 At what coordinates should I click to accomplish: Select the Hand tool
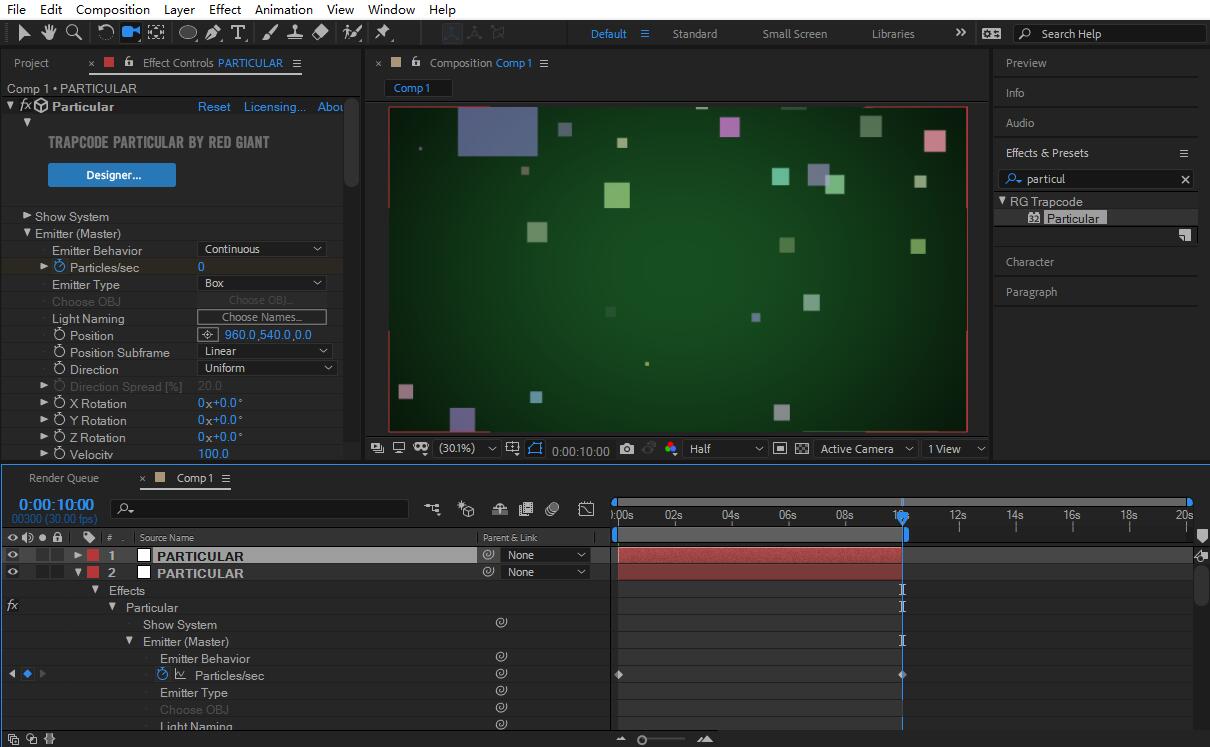pyautogui.click(x=48, y=33)
